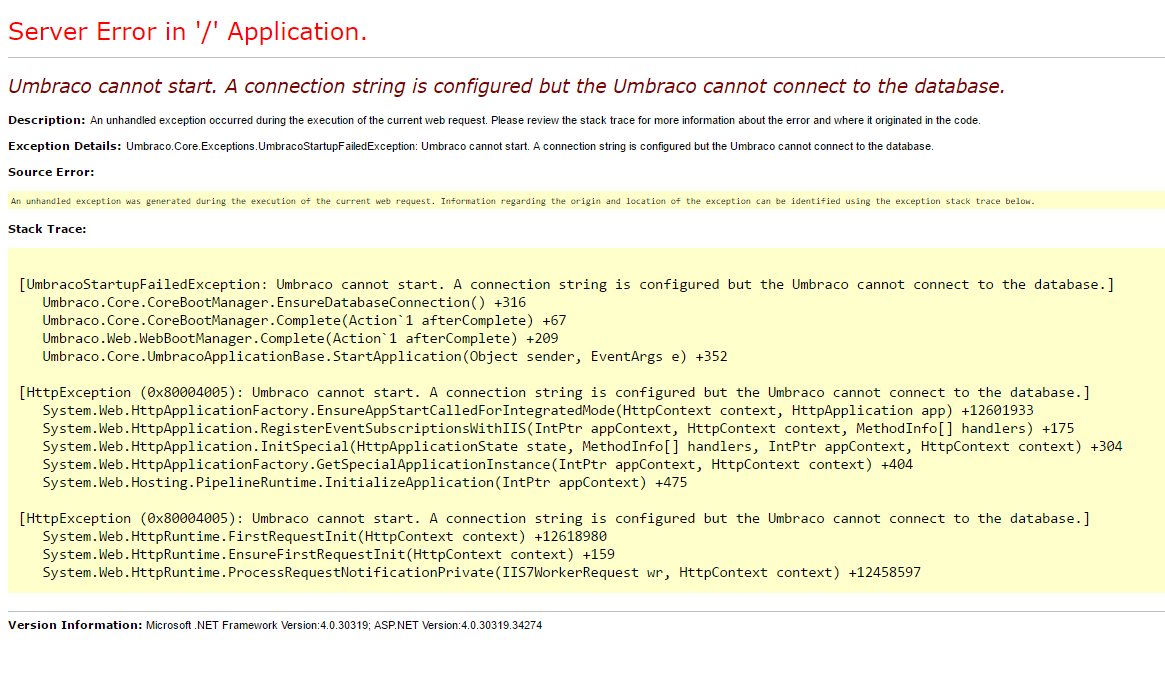Click the "Stack Trace:" label
1165x695 pixels.
(47, 229)
